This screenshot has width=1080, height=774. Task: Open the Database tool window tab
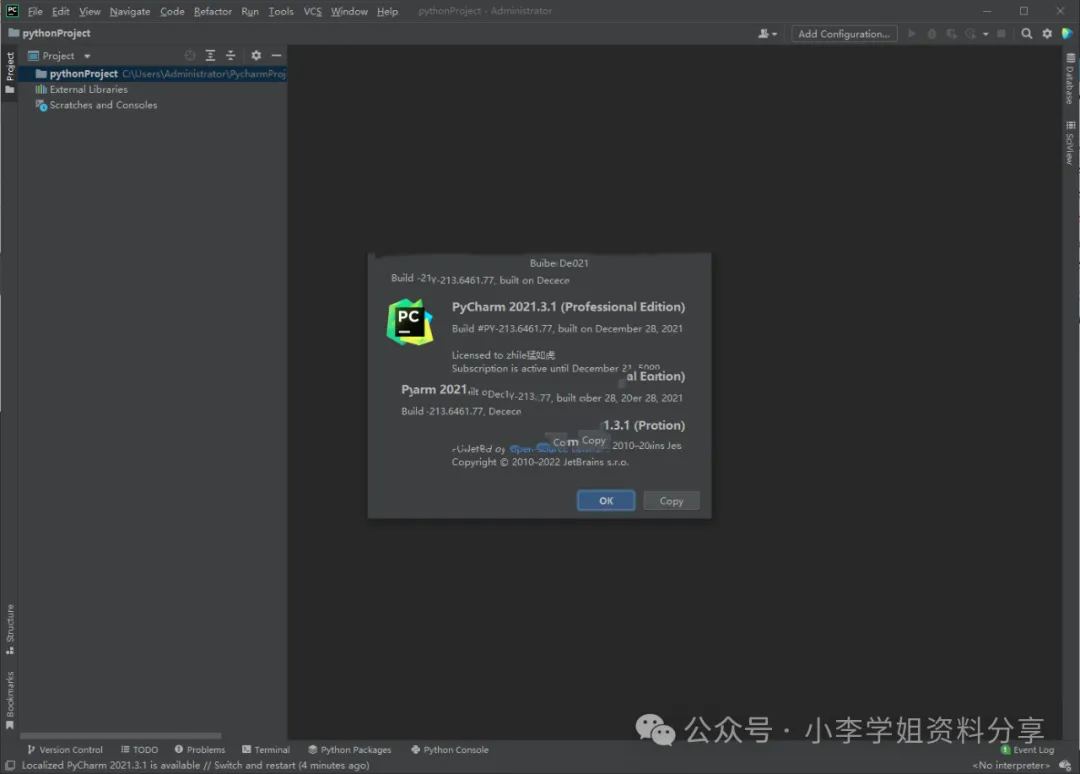point(1070,79)
